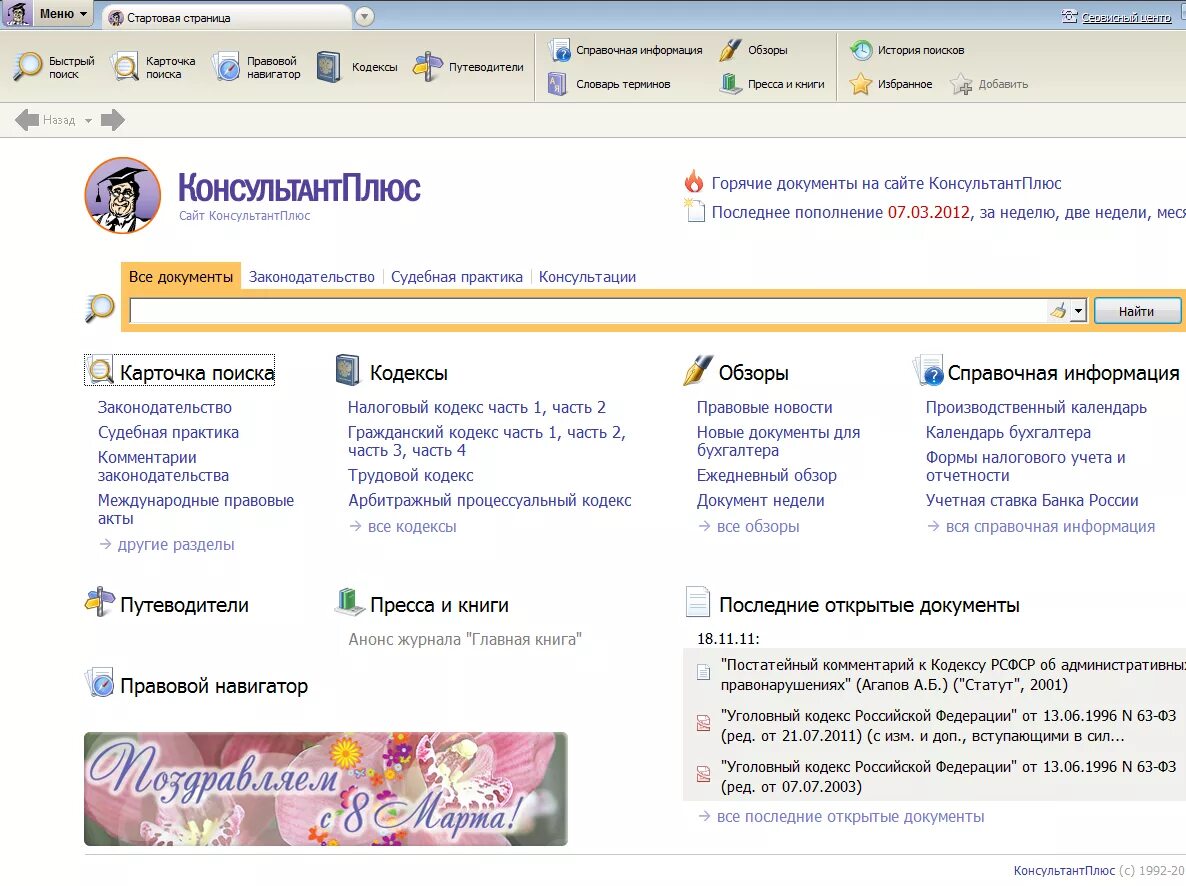Click the 8 Марта greeting banner
The height and width of the screenshot is (886, 1186).
(x=325, y=788)
